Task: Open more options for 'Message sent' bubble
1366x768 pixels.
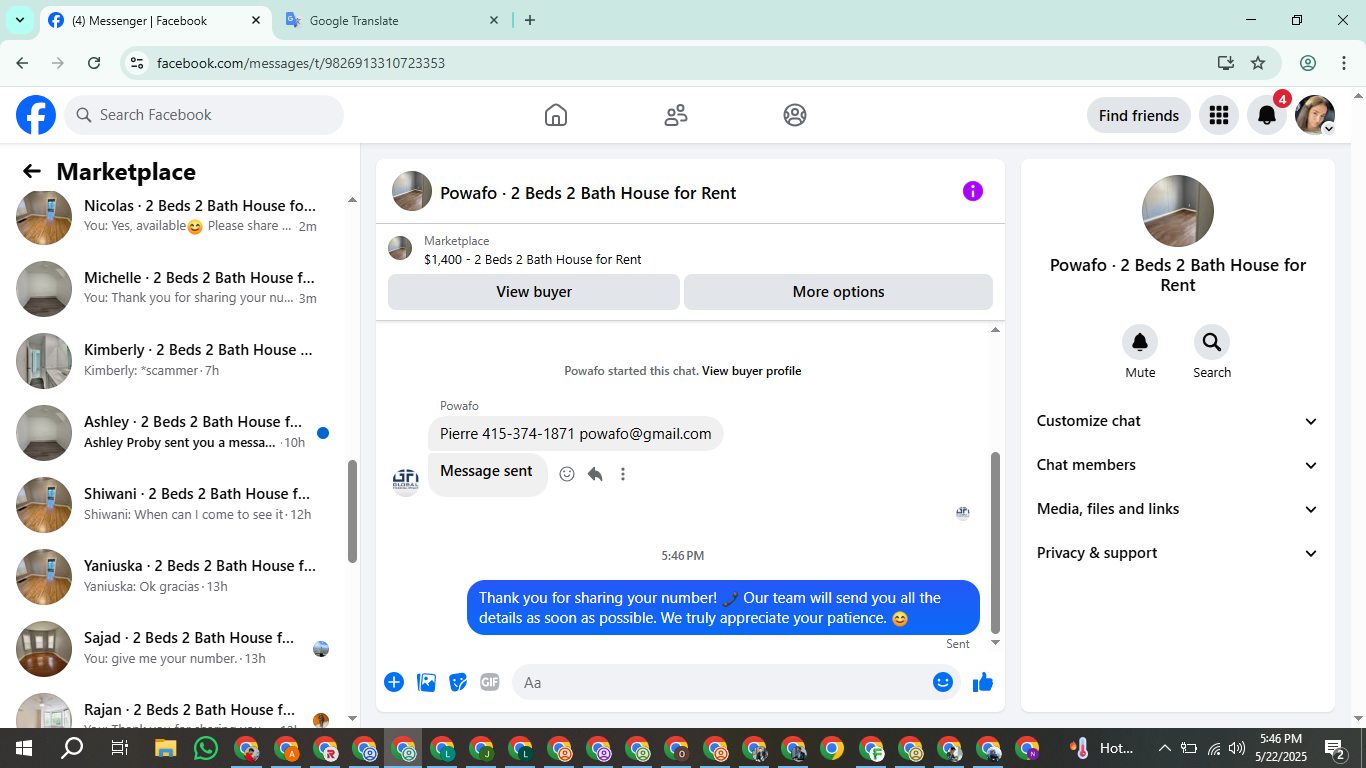Action: [623, 474]
